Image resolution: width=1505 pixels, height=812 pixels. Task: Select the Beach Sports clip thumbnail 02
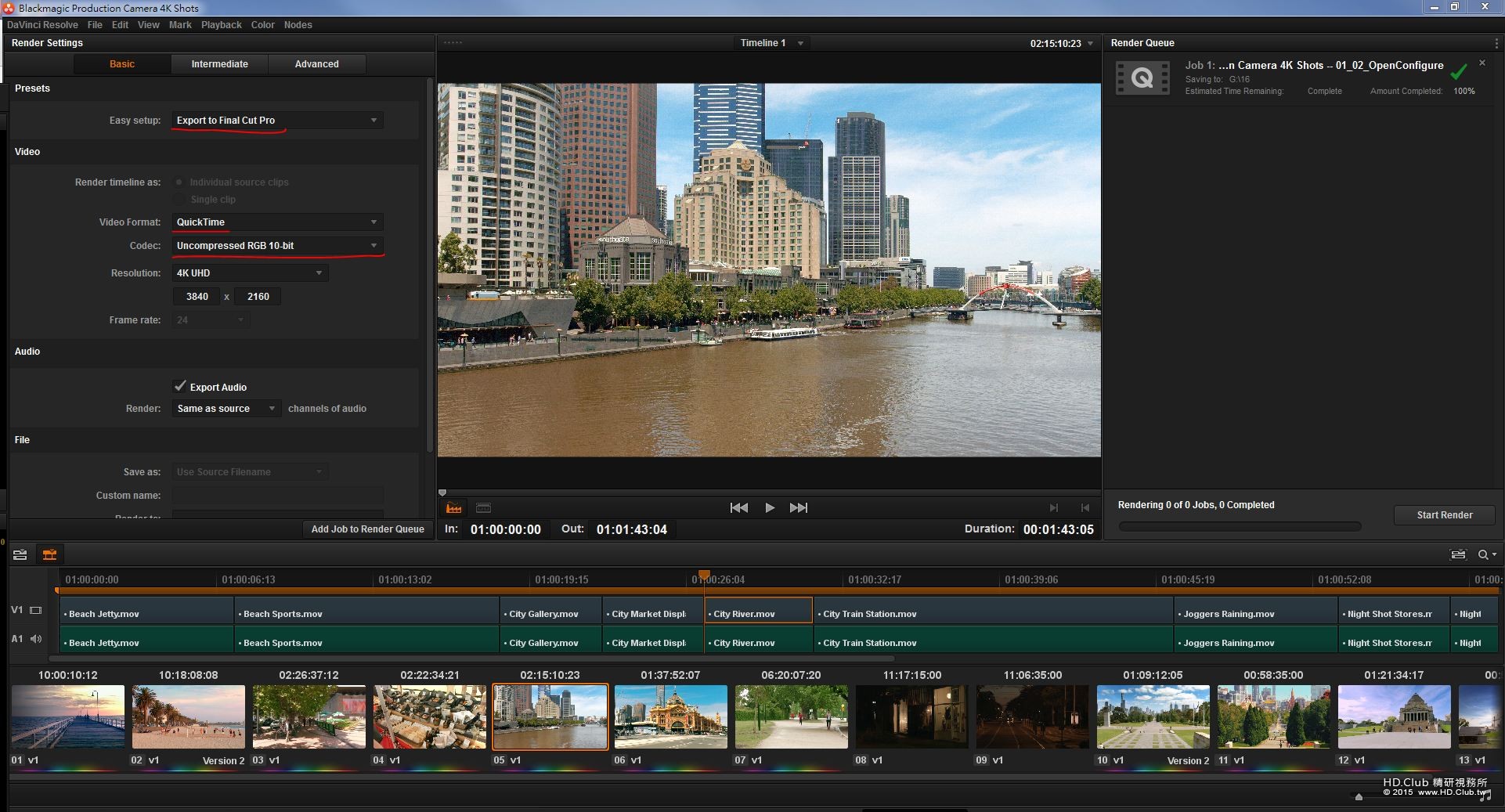(x=189, y=716)
